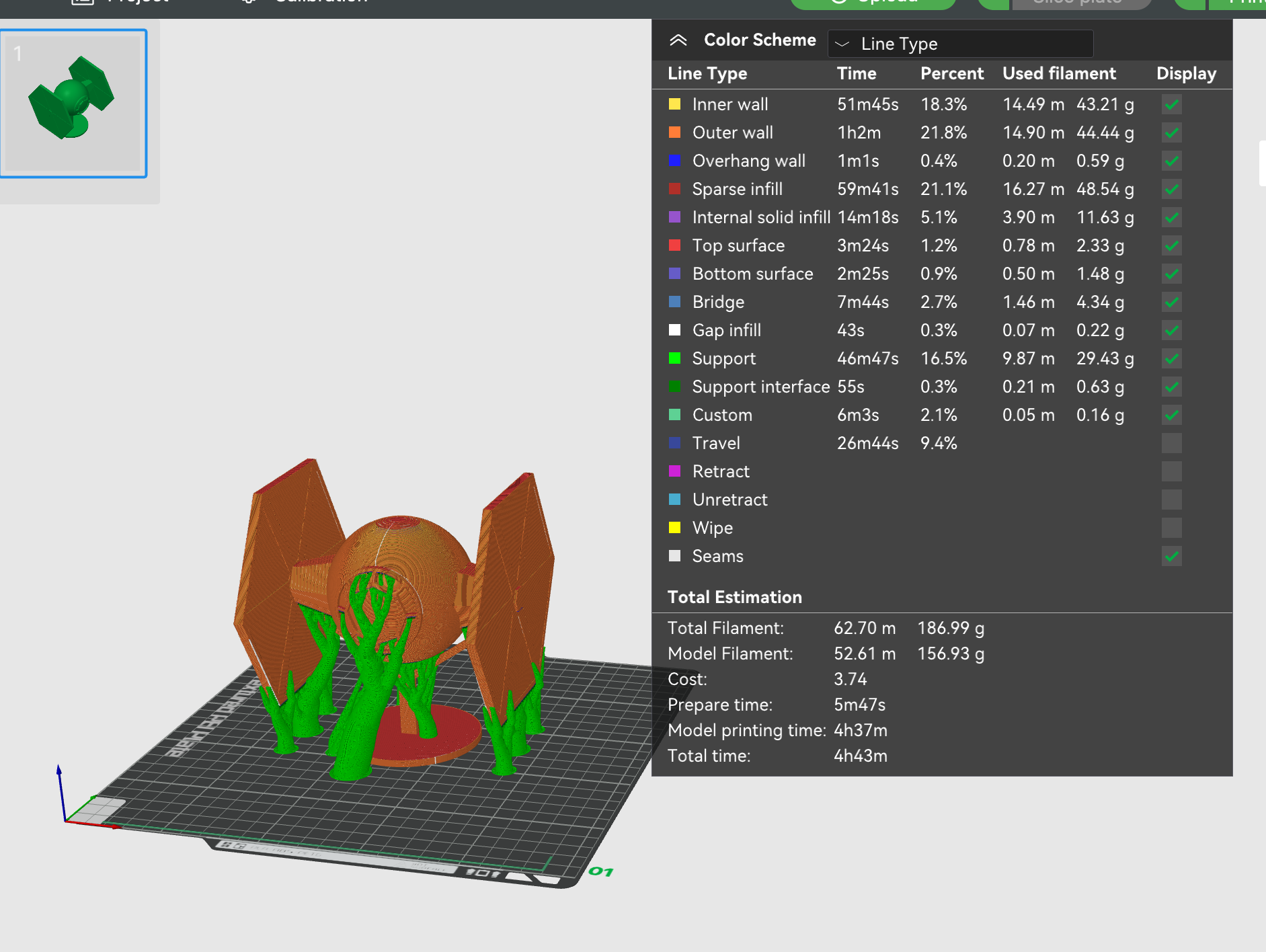
Task: Click the Total time value 4h43m
Action: (x=861, y=756)
